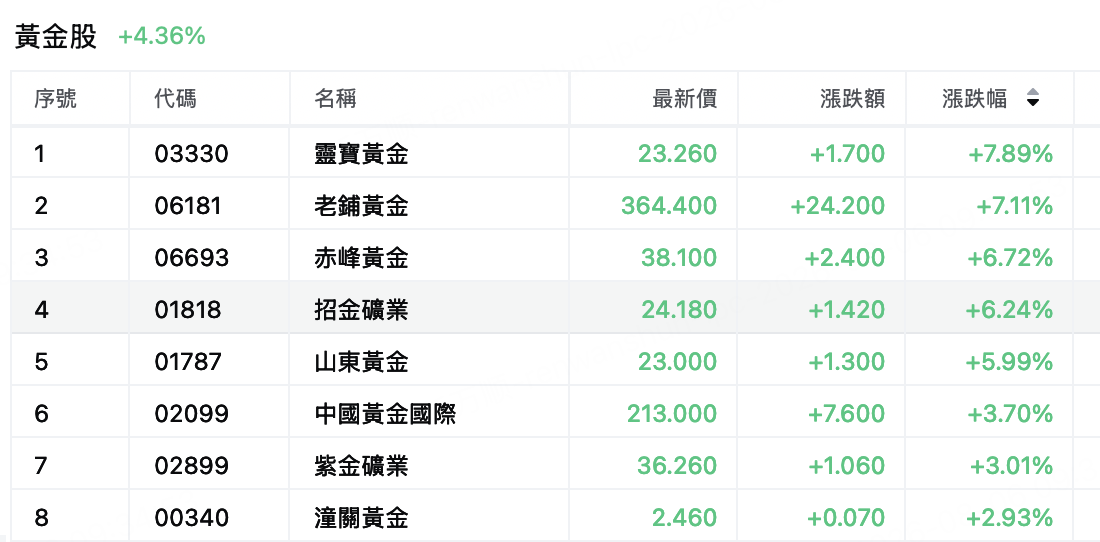Select stock code 01818

(x=187, y=309)
